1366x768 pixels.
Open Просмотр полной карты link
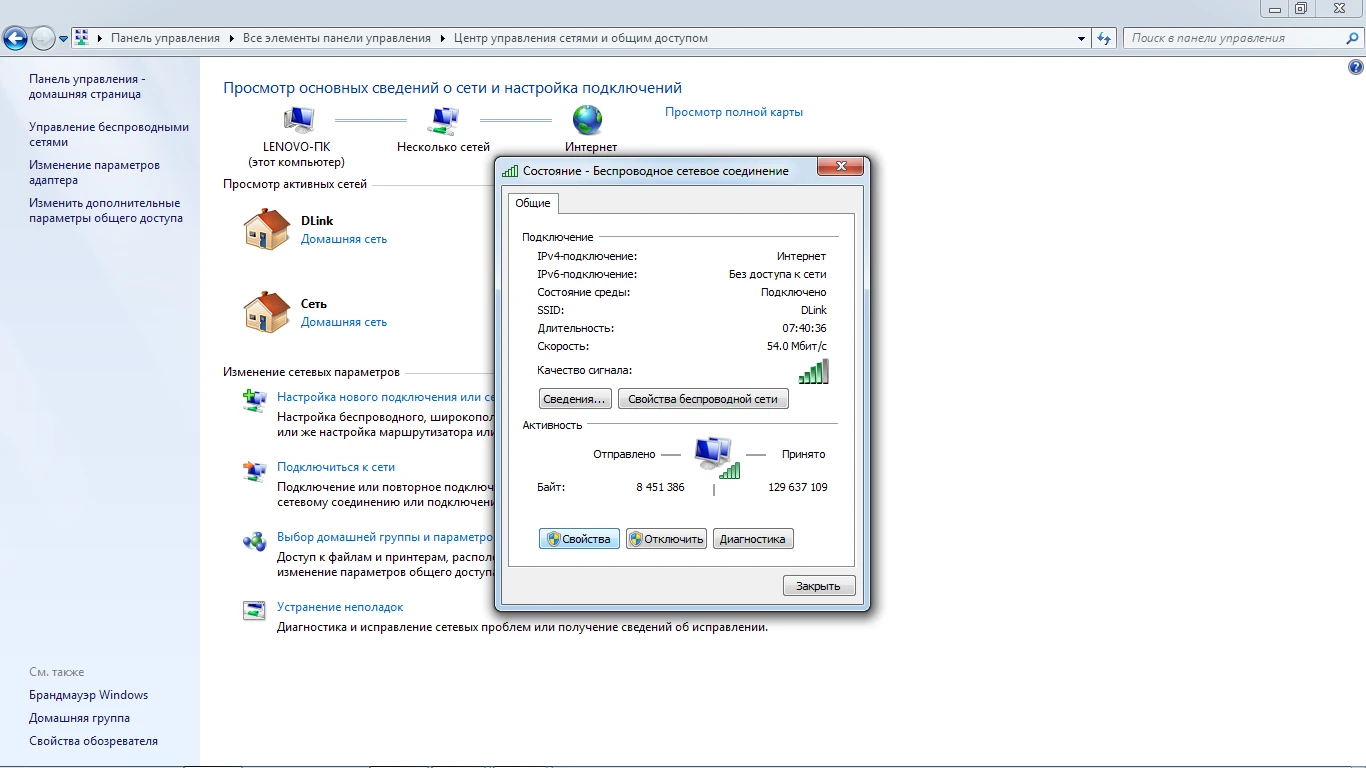pyautogui.click(x=733, y=111)
